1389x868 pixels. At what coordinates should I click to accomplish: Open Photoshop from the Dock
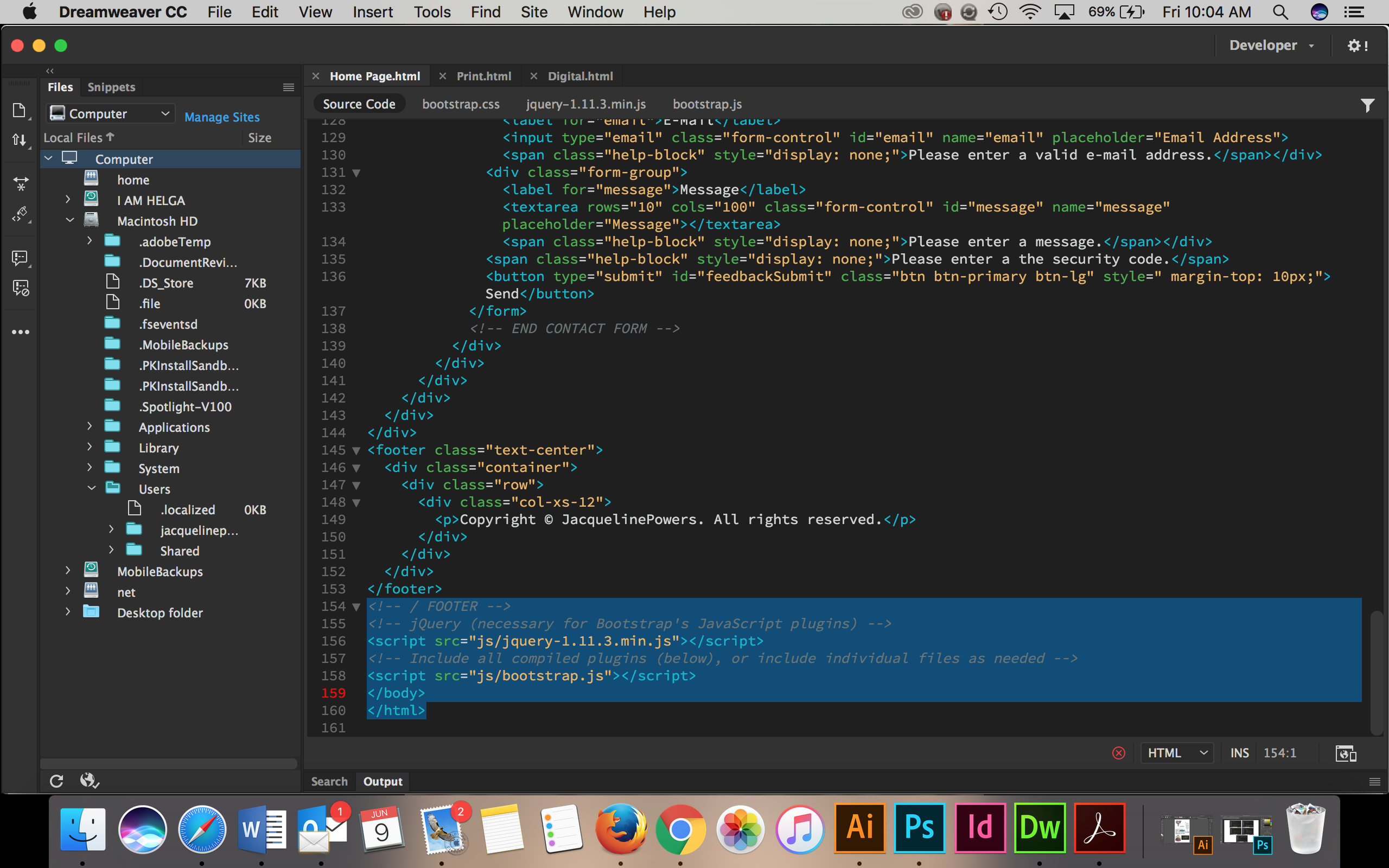click(919, 828)
